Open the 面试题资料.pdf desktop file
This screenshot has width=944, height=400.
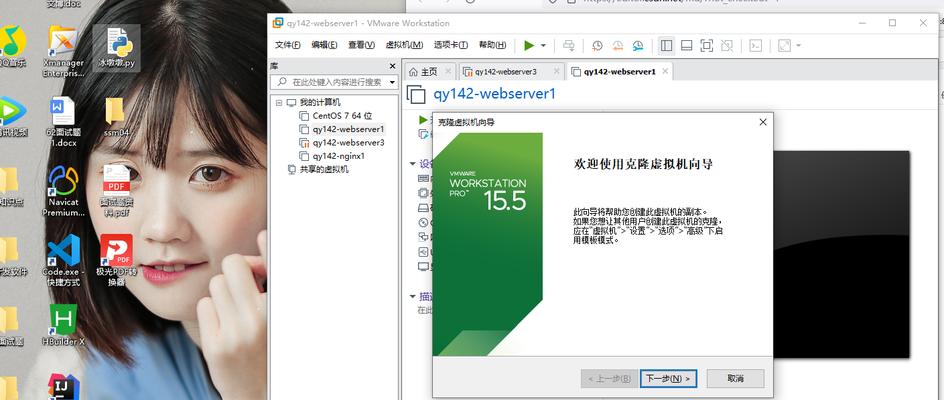tap(116, 191)
